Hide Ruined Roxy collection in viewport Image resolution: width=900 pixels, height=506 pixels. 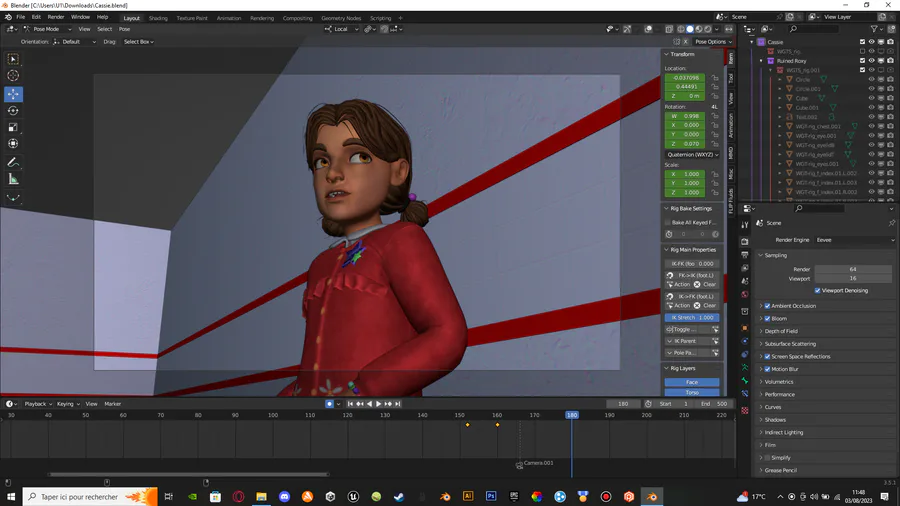(871, 61)
